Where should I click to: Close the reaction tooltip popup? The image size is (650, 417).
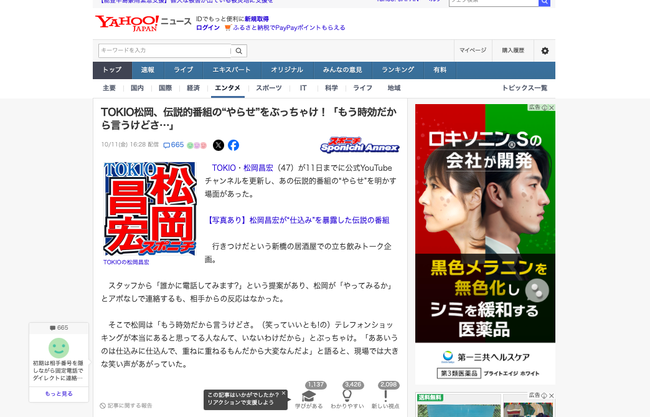[284, 393]
